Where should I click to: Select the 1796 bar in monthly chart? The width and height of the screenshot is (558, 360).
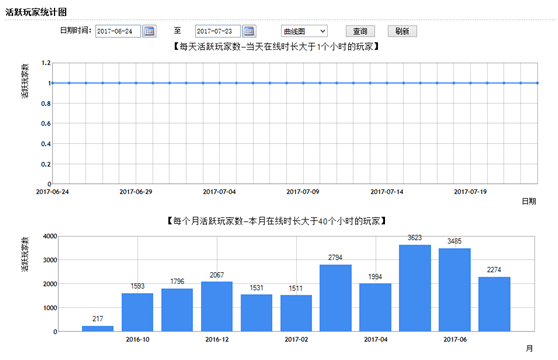(177, 310)
